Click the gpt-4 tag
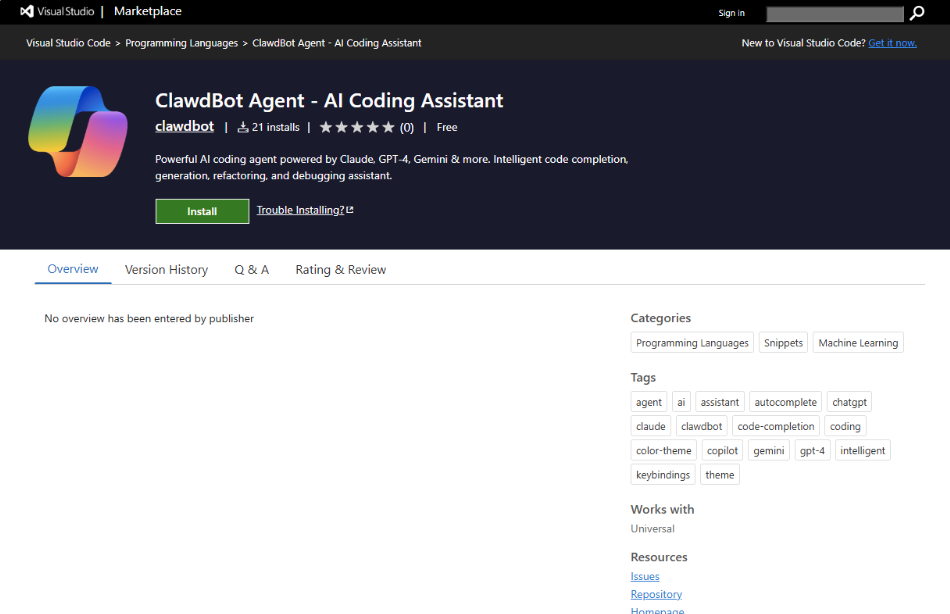950x614 pixels. point(812,450)
